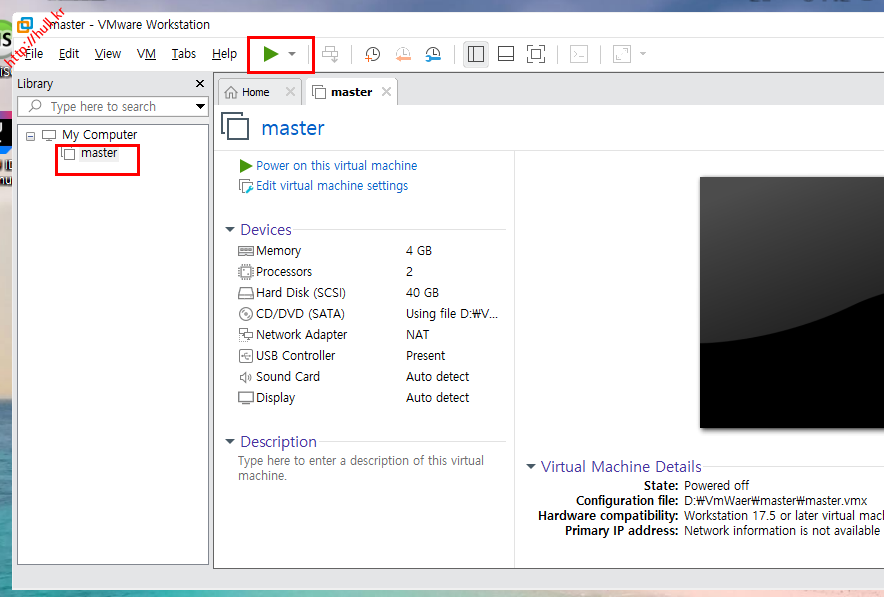
Task: Click the black VM screen preview thumbnail
Action: pyautogui.click(x=792, y=303)
